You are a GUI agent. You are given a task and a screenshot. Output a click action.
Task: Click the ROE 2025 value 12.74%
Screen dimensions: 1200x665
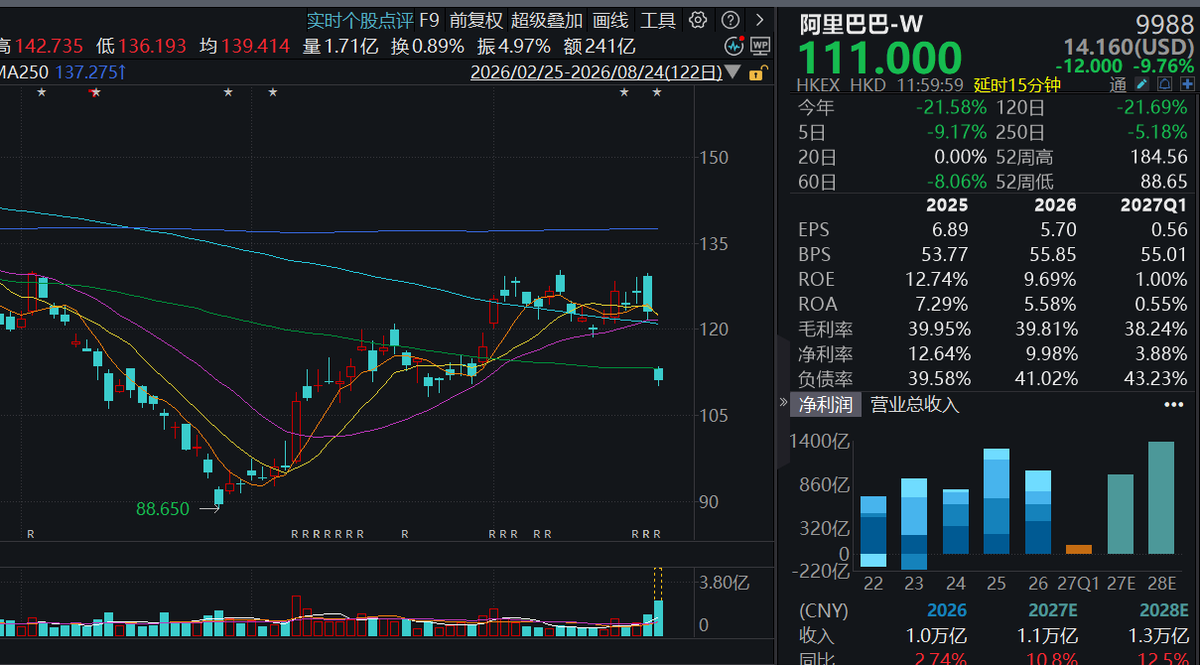[x=936, y=279]
